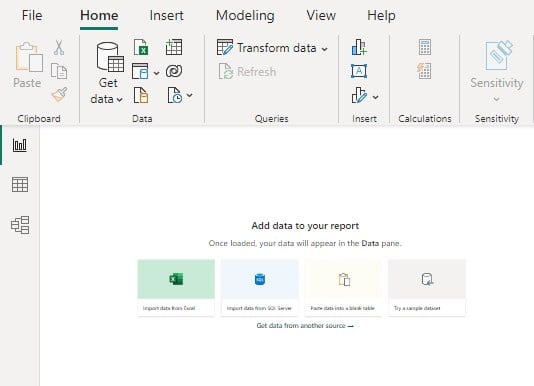Image resolution: width=534 pixels, height=386 pixels.
Task: Switch to Report view in sidebar
Action: tap(20, 145)
